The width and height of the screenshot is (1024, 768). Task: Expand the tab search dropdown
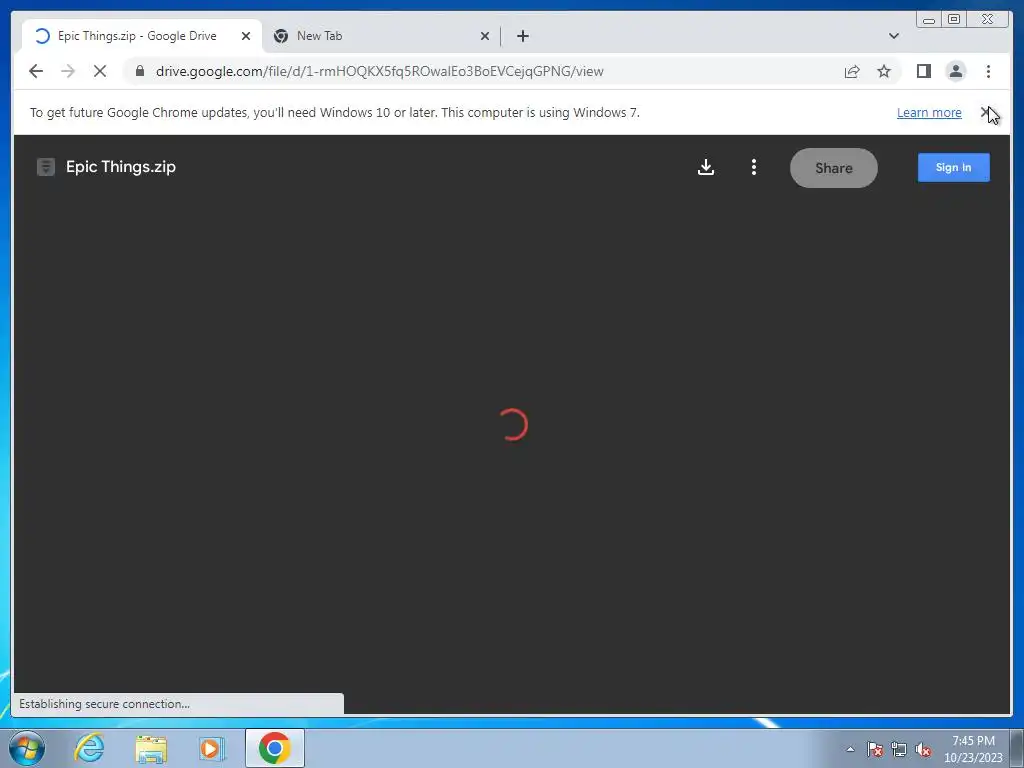(893, 36)
